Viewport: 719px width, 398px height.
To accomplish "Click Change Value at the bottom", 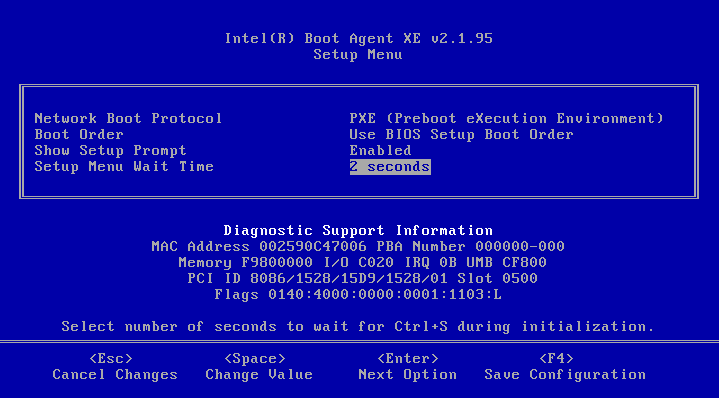I will coord(259,374).
